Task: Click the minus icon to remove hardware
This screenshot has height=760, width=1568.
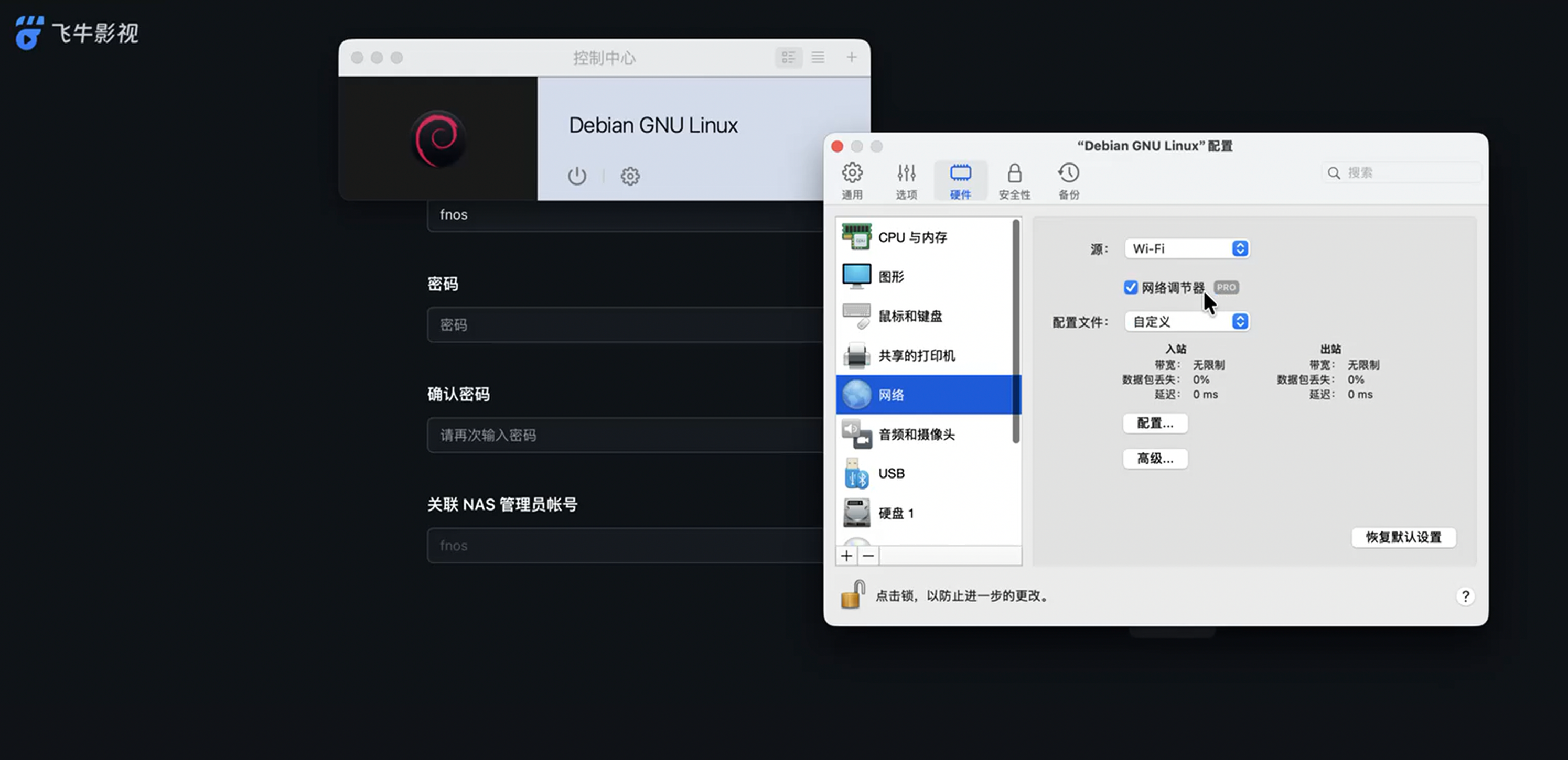Action: coord(868,556)
